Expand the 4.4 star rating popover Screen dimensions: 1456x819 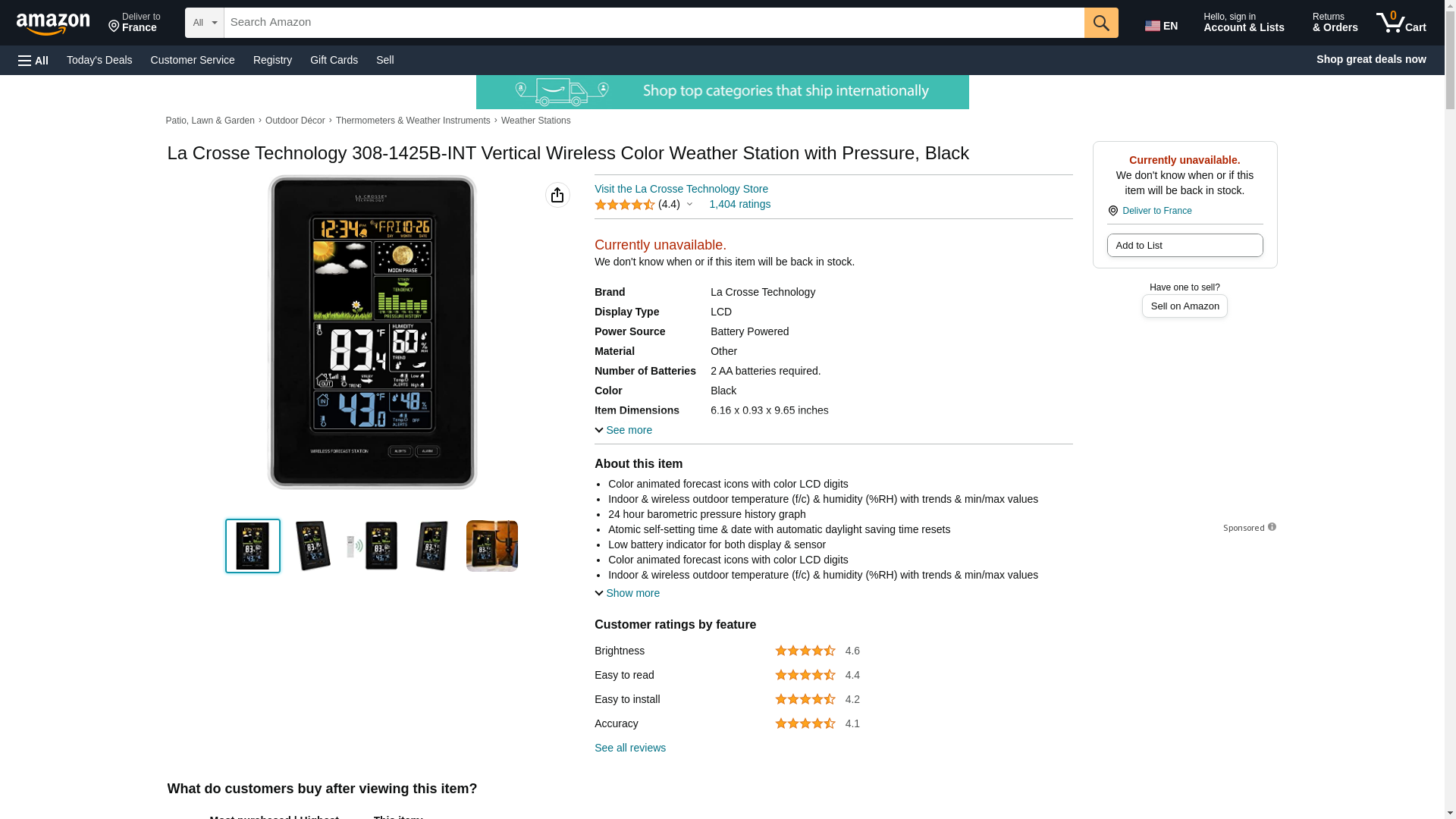point(644,204)
